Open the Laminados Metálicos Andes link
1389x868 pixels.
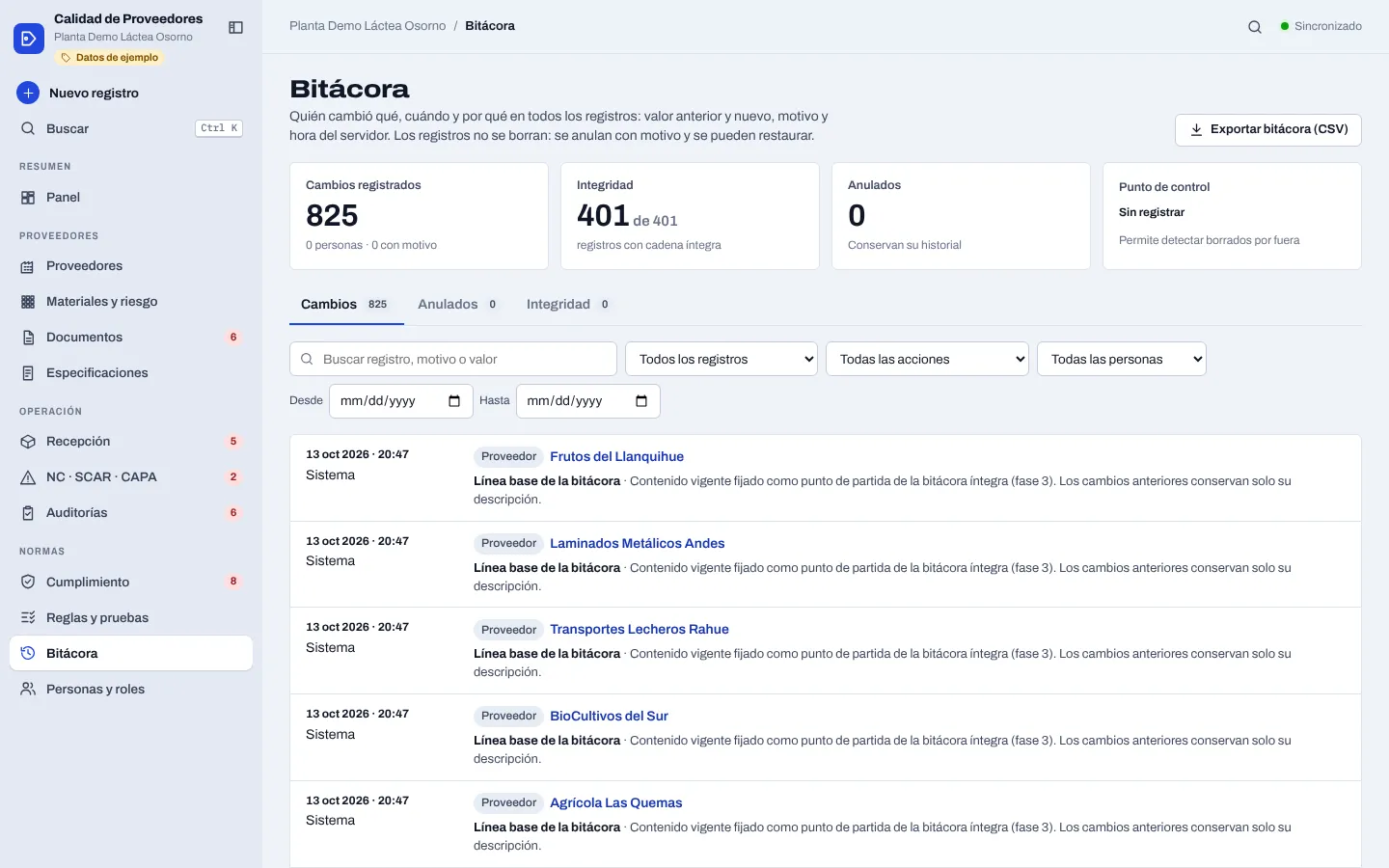pyautogui.click(x=638, y=544)
